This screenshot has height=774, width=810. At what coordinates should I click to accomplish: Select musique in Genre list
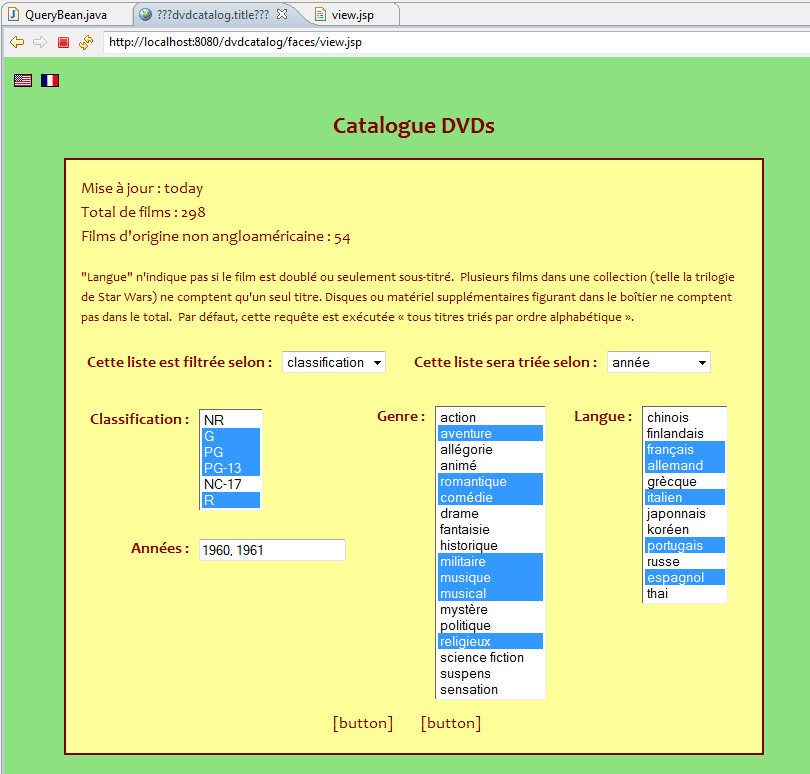click(x=490, y=577)
